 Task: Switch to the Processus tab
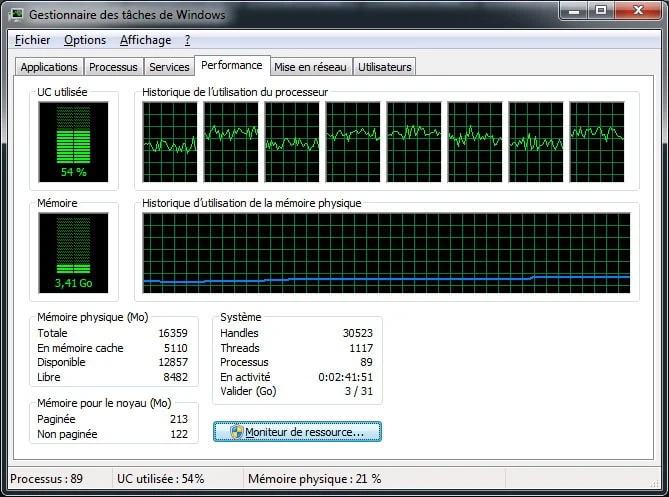tap(113, 67)
